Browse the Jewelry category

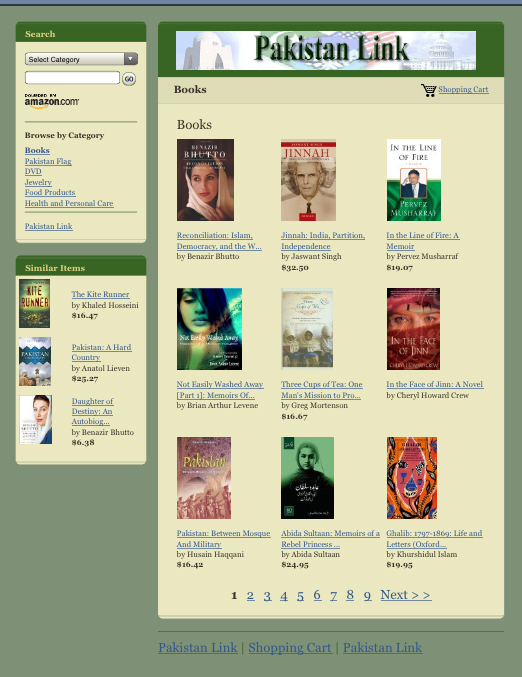(x=38, y=182)
